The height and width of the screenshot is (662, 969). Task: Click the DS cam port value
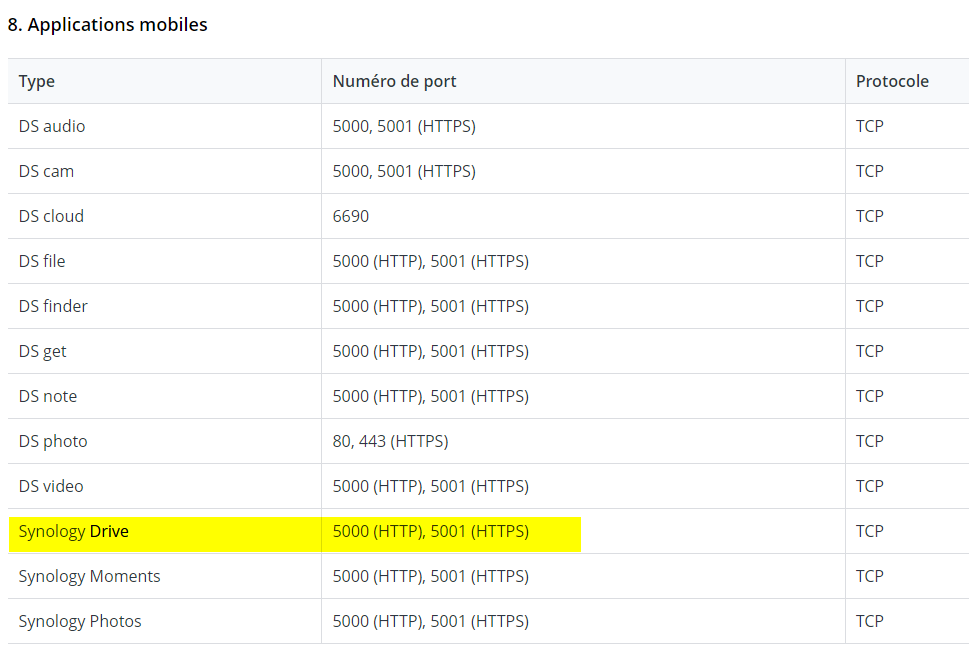click(404, 171)
